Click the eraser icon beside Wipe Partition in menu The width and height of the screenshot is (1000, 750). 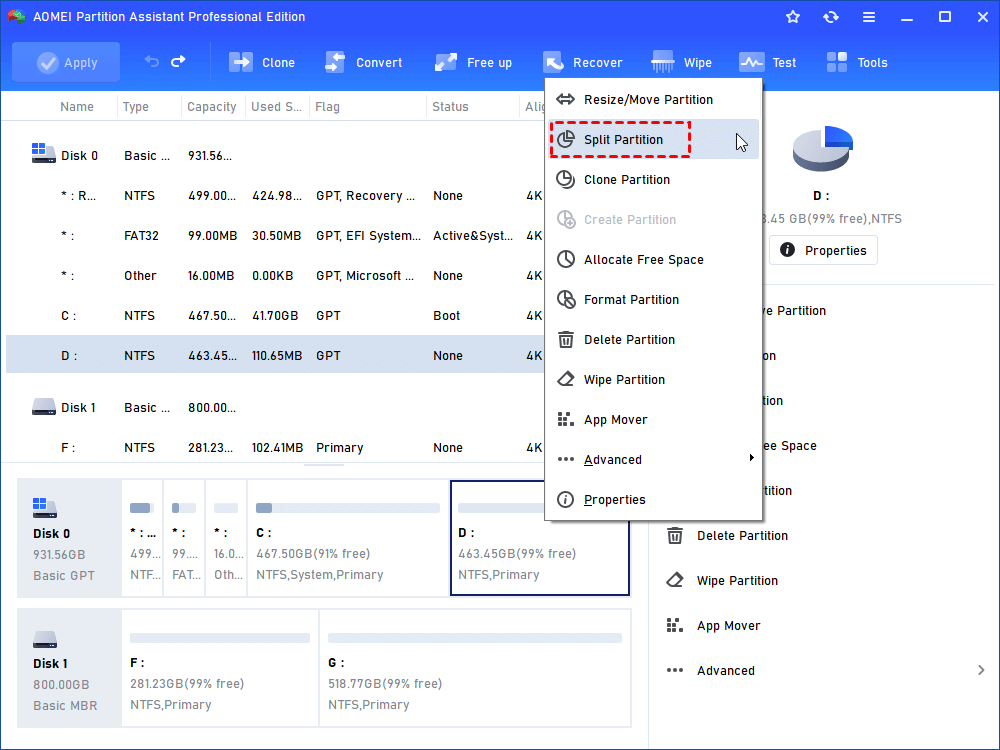tap(566, 379)
